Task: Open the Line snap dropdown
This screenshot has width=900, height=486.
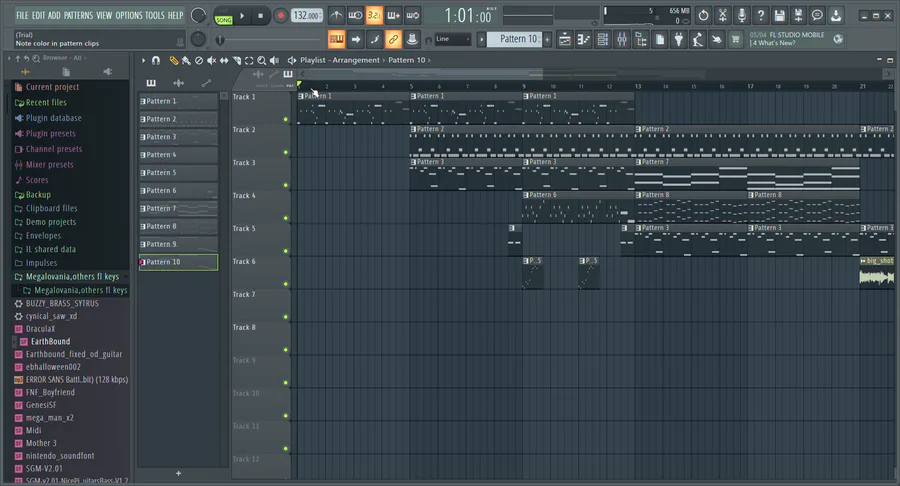Action: point(452,39)
